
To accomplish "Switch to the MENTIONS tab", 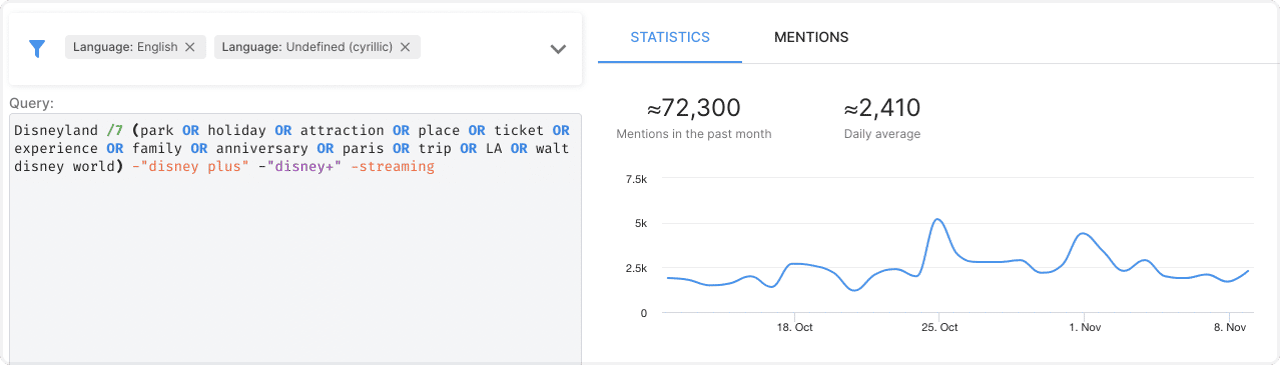I will coord(811,37).
